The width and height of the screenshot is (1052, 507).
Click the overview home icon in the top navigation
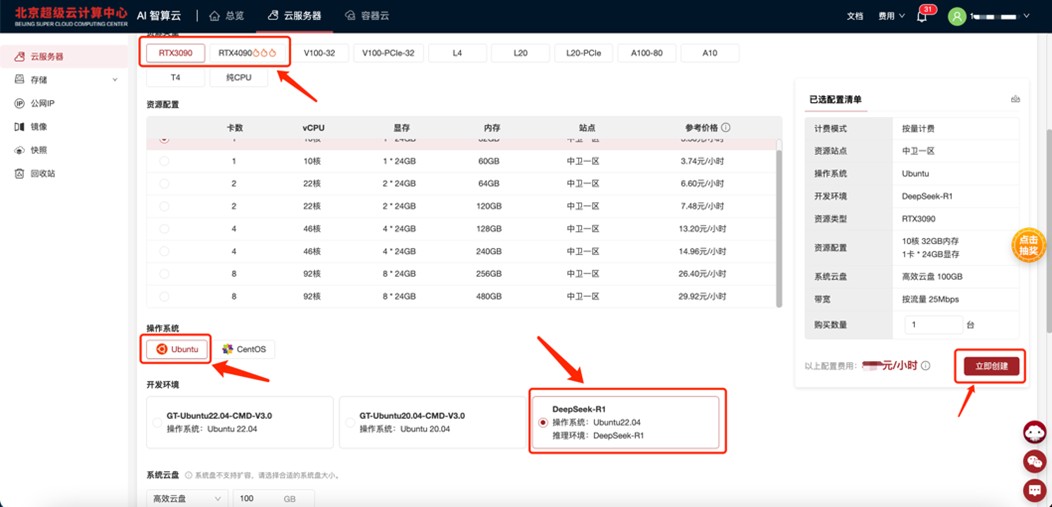(x=215, y=15)
